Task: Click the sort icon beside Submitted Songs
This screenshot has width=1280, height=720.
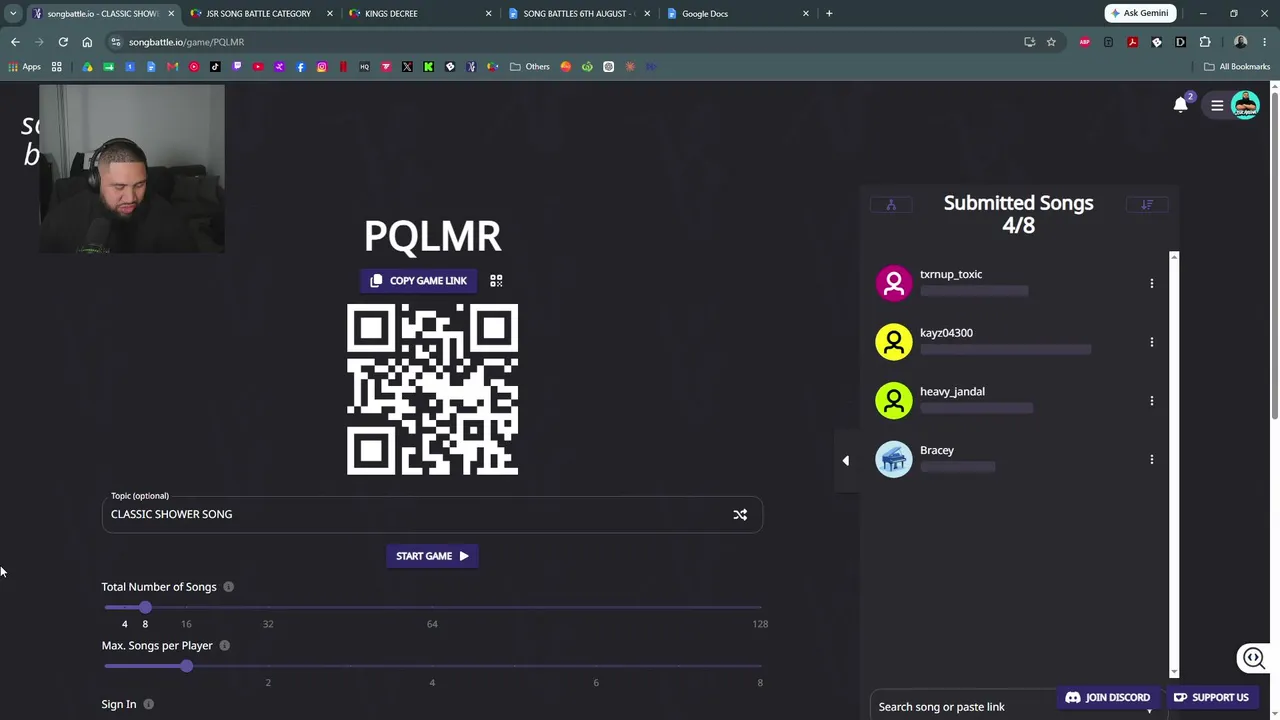Action: point(1147,205)
